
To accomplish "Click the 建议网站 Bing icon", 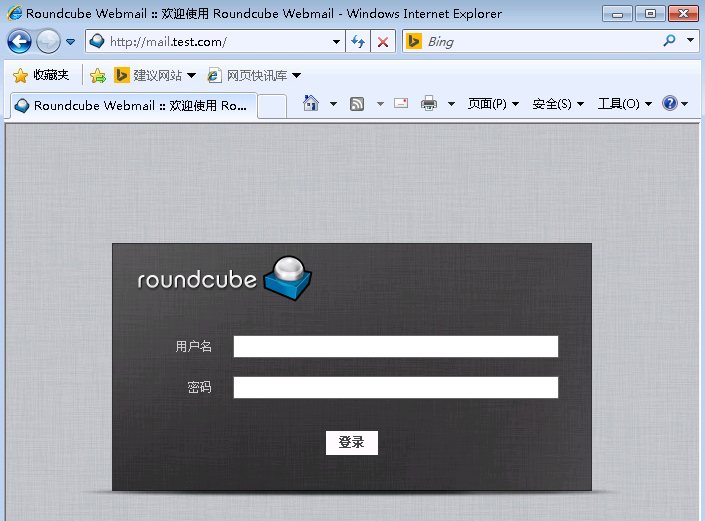I will click(x=121, y=75).
